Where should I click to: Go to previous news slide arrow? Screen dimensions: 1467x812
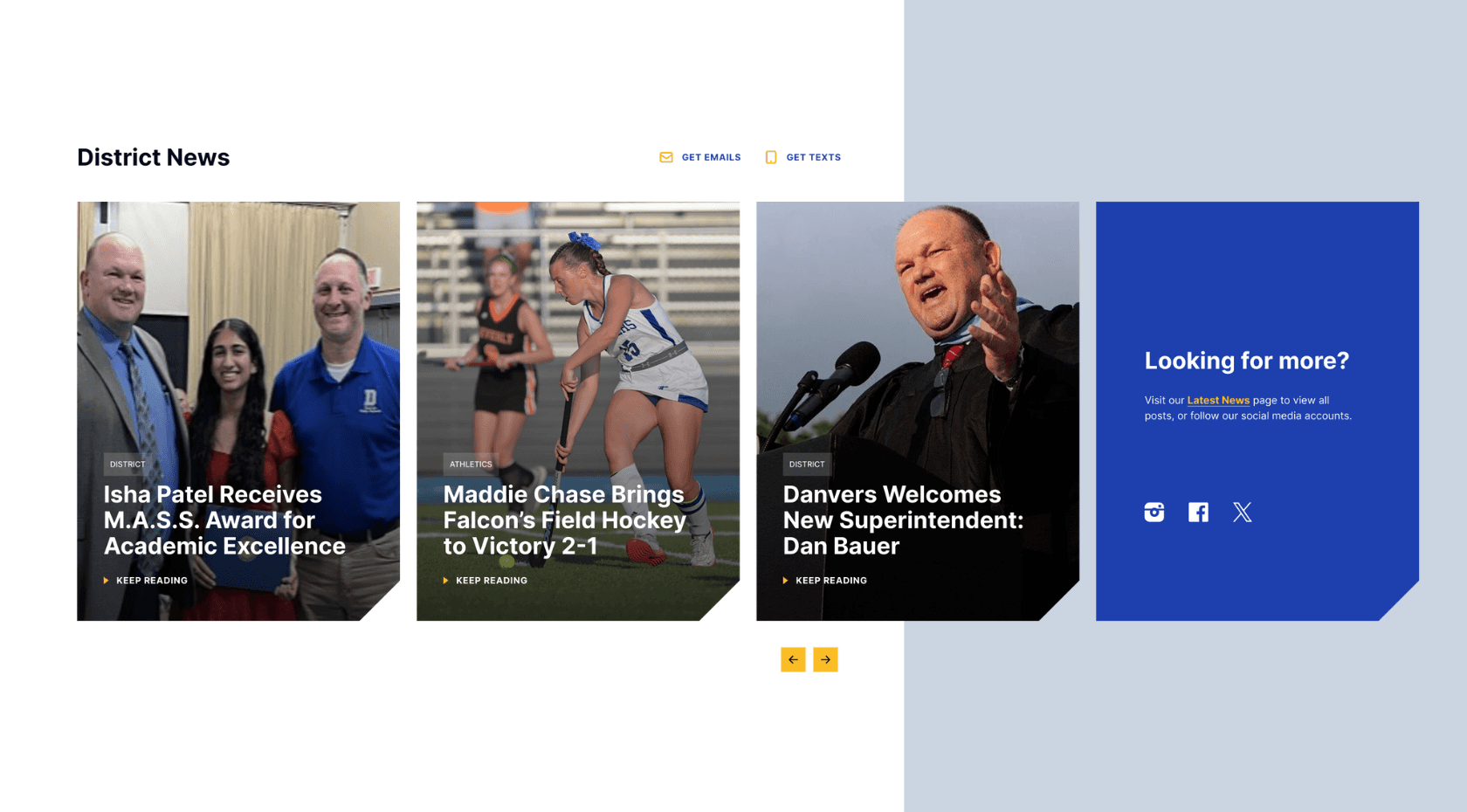pos(793,659)
